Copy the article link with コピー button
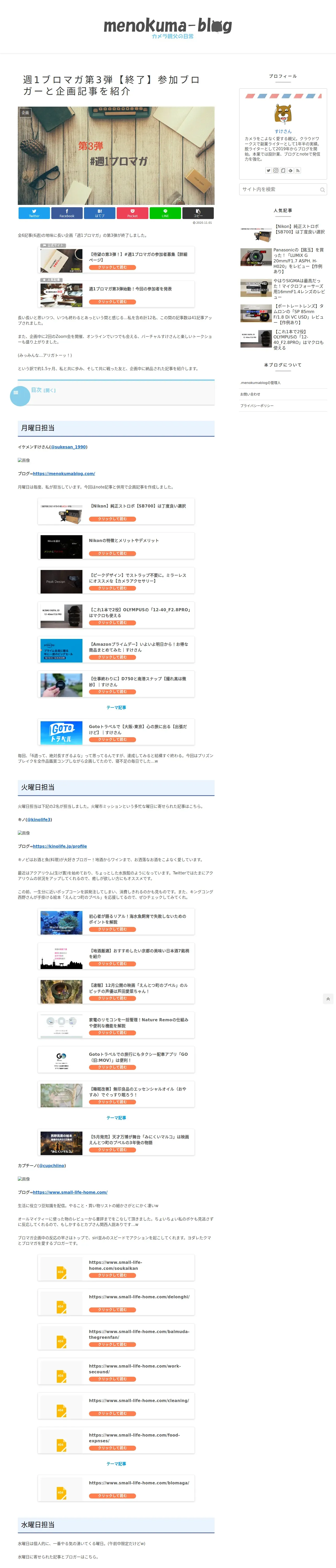Image resolution: width=336 pixels, height=1568 pixels. 198,213
